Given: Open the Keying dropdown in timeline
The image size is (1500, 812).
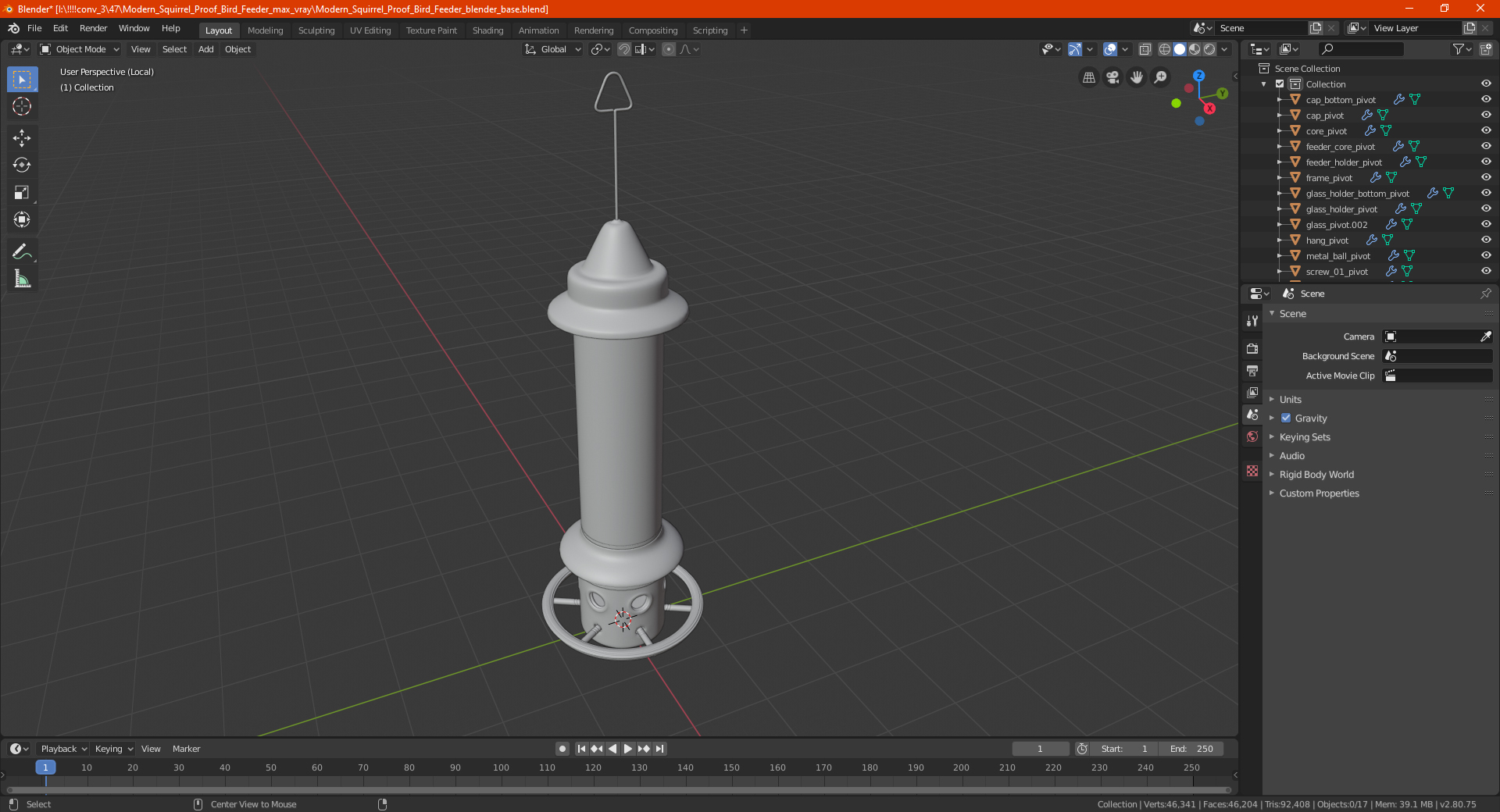Looking at the screenshot, I should (113, 749).
